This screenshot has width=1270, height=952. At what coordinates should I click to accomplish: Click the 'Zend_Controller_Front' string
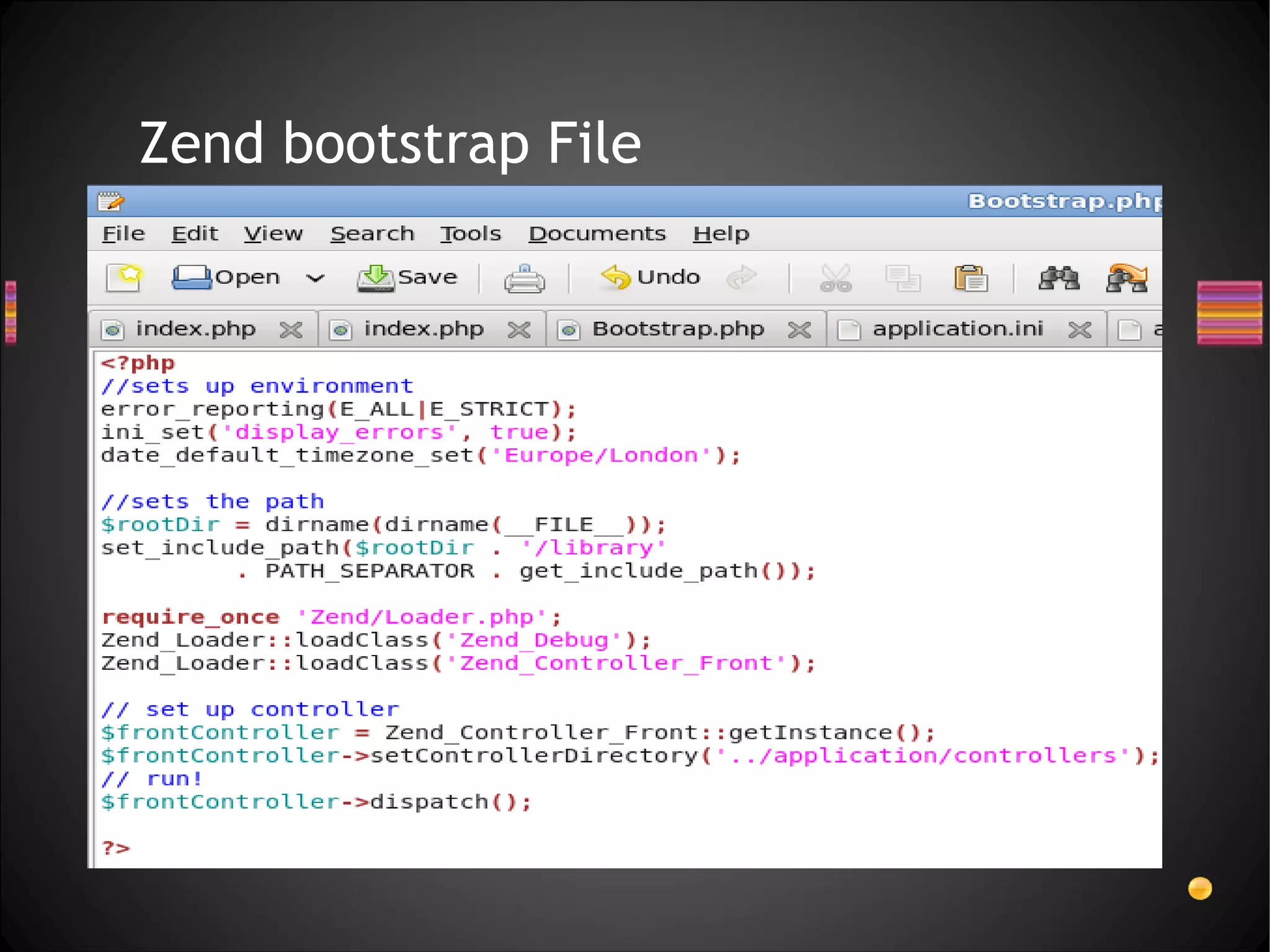(616, 664)
